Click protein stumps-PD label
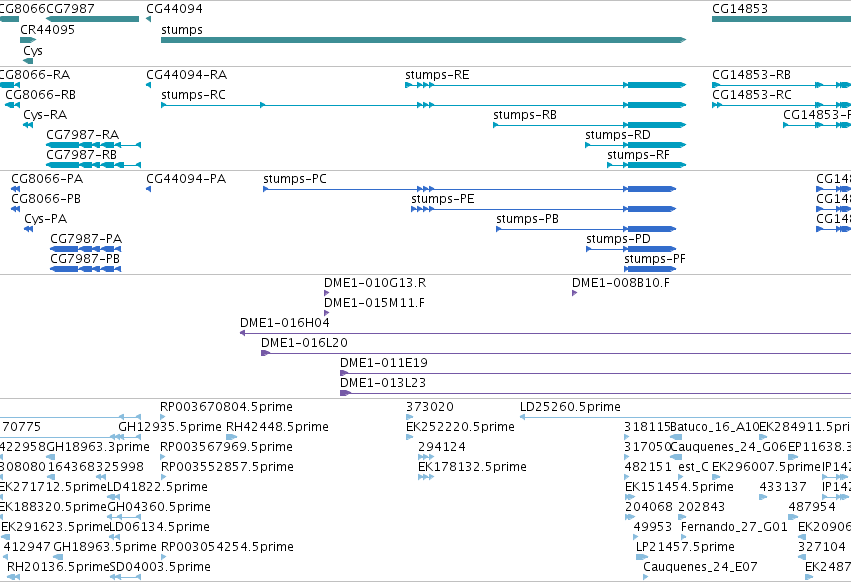851x582 pixels. 618,239
